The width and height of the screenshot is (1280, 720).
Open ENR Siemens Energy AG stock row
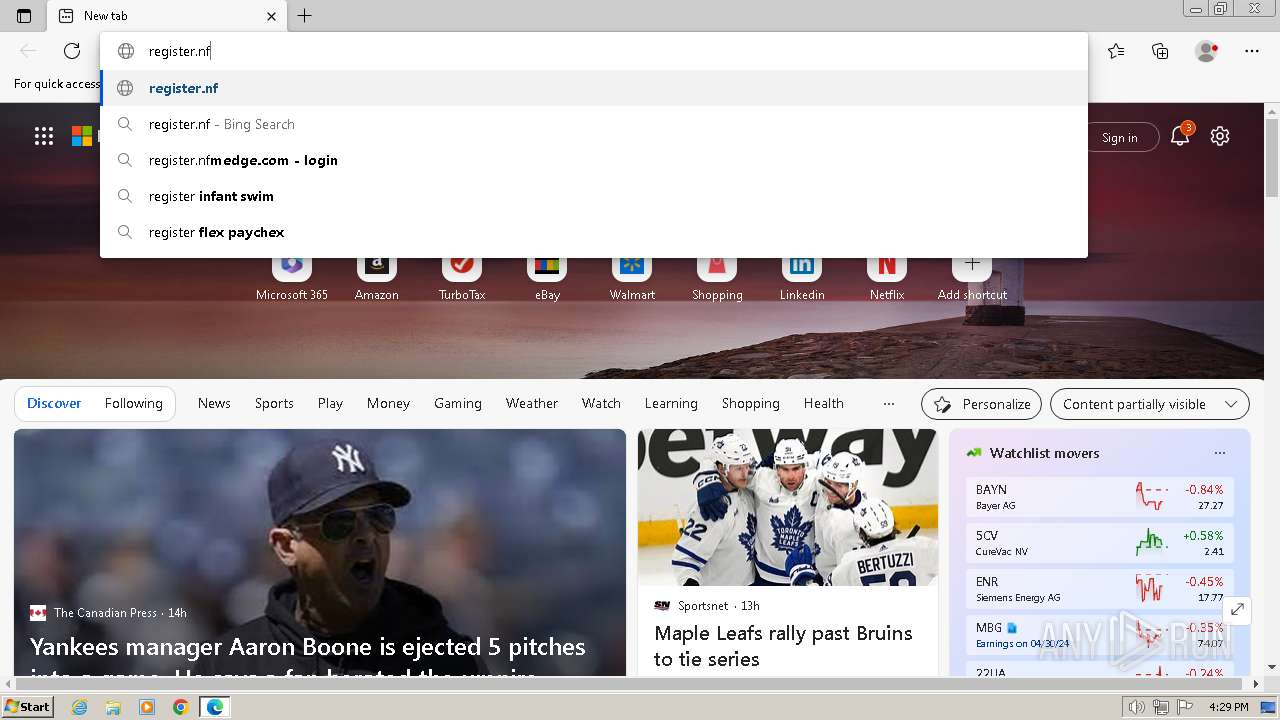coord(1099,589)
